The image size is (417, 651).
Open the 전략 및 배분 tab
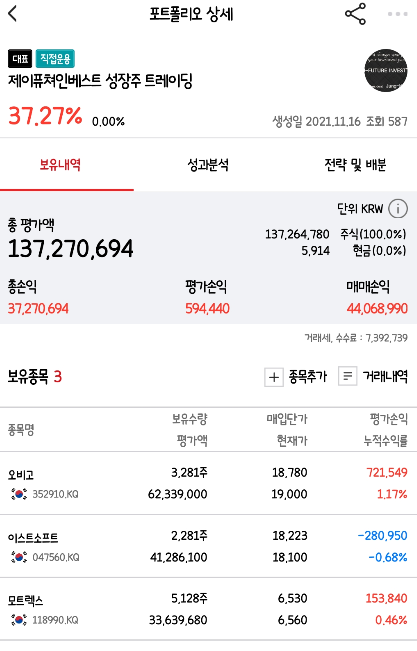click(x=356, y=165)
